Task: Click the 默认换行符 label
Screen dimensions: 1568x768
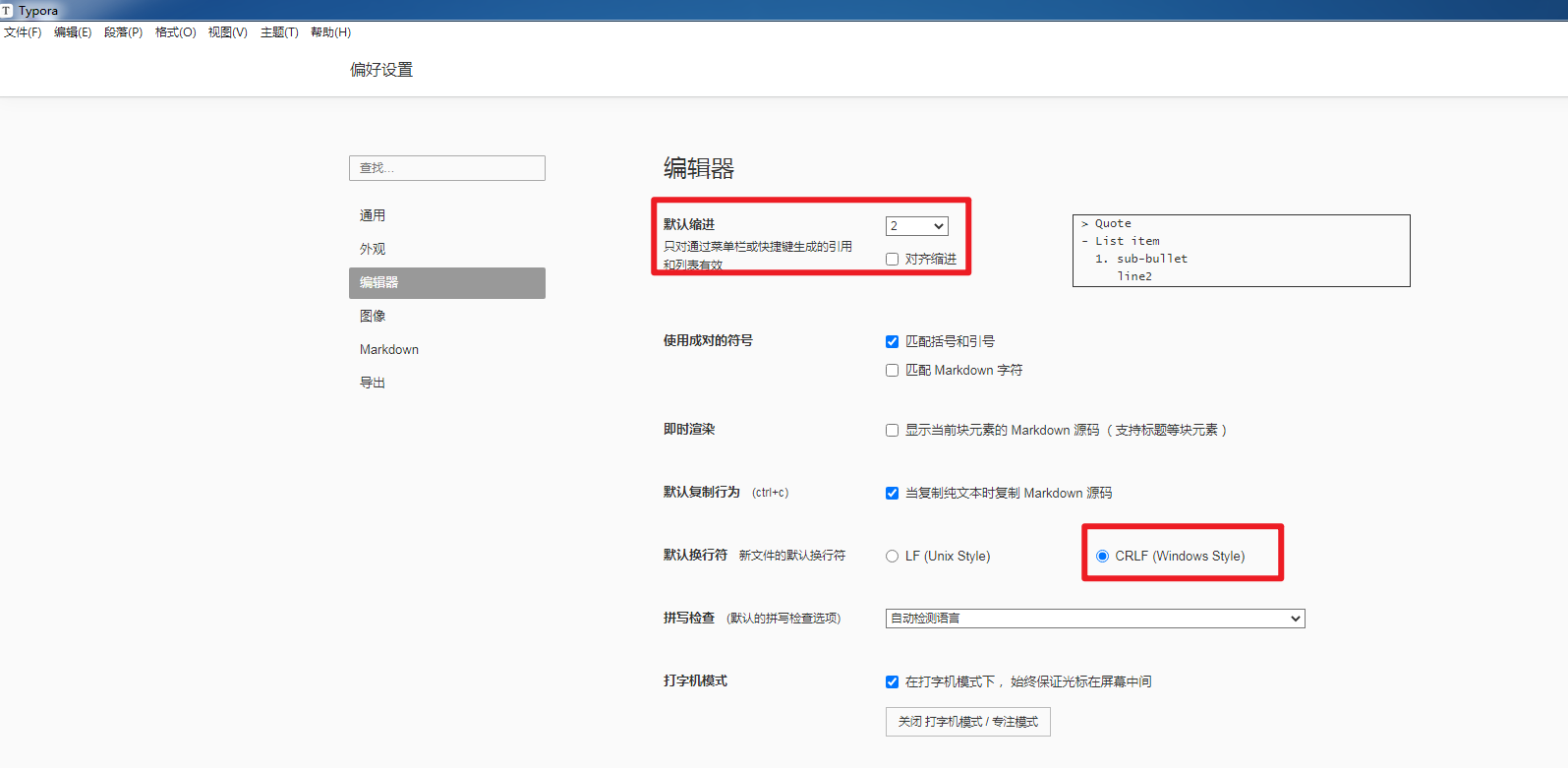Action: [695, 555]
